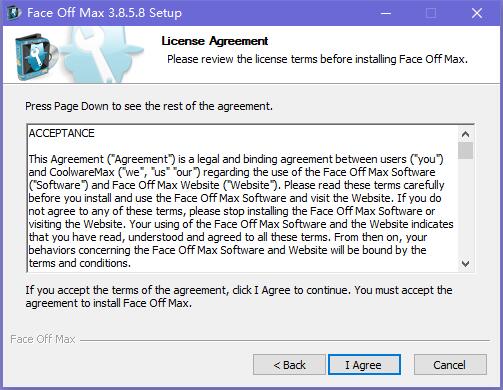The image size is (503, 390).
Task: Click the empty scrollbar track below the thumb
Action: tap(465, 207)
